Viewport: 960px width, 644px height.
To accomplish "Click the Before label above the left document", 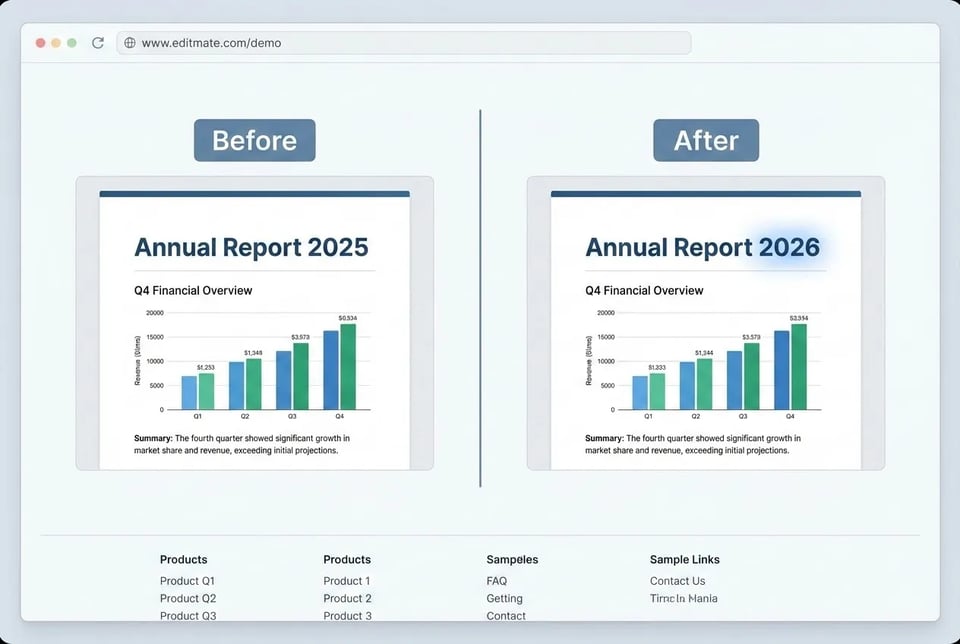I will pos(254,140).
